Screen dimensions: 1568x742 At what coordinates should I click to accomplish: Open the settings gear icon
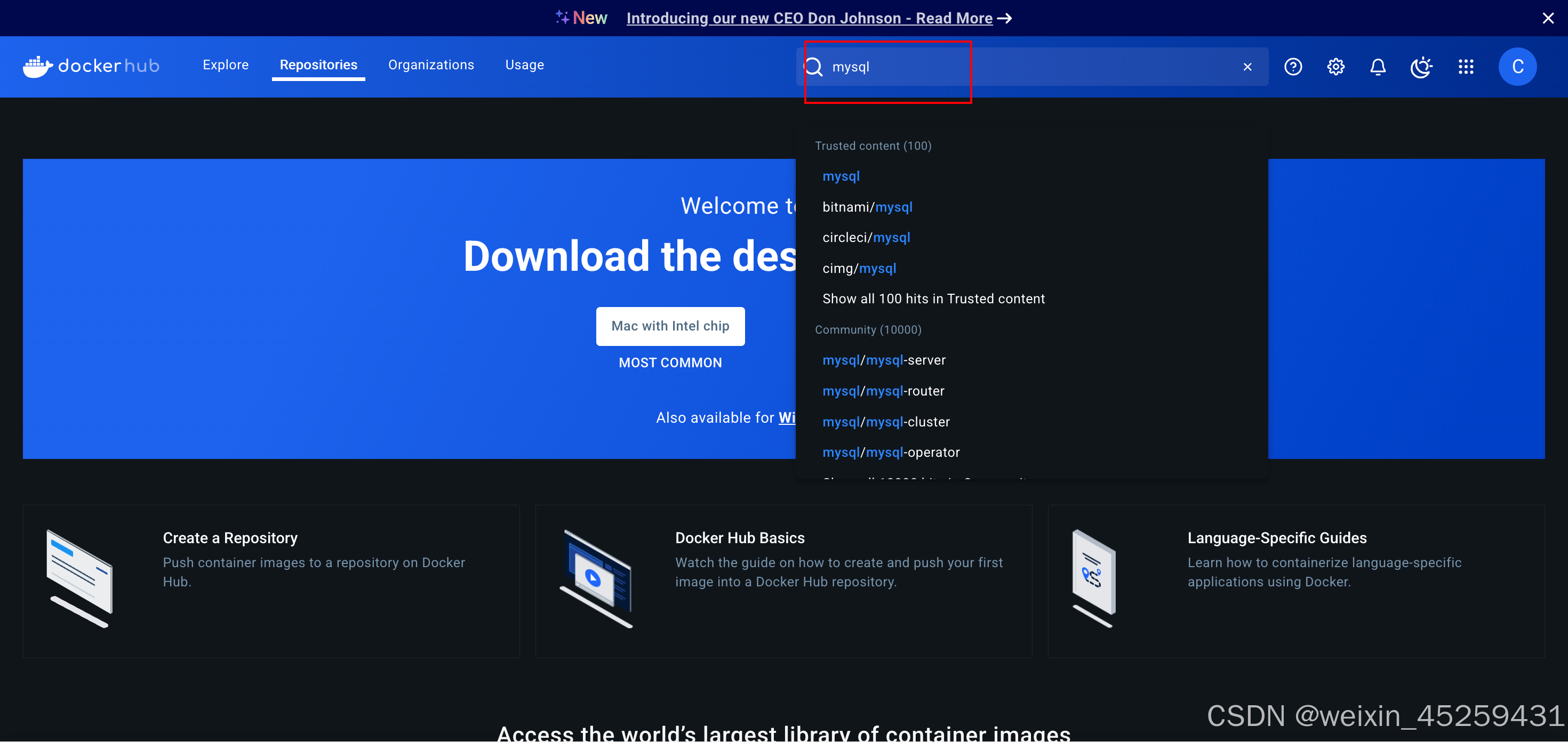coord(1335,67)
